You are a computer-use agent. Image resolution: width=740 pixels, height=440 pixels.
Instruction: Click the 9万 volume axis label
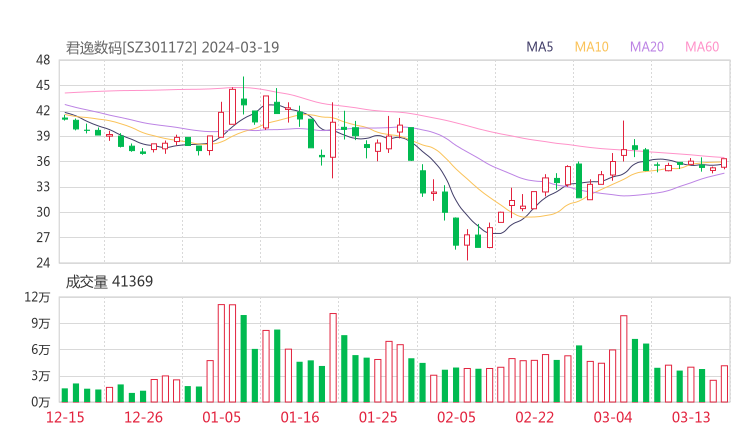pos(41,323)
